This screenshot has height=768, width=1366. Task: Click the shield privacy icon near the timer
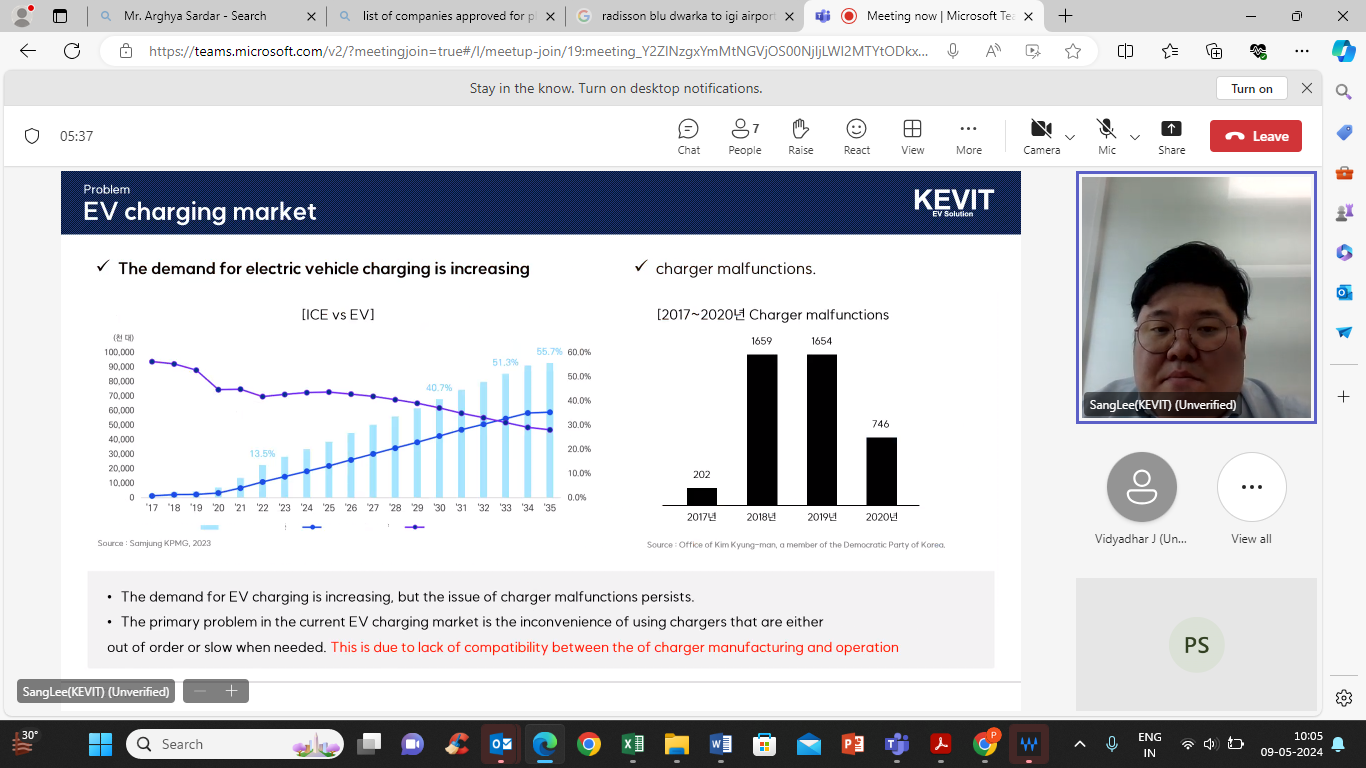click(x=32, y=136)
